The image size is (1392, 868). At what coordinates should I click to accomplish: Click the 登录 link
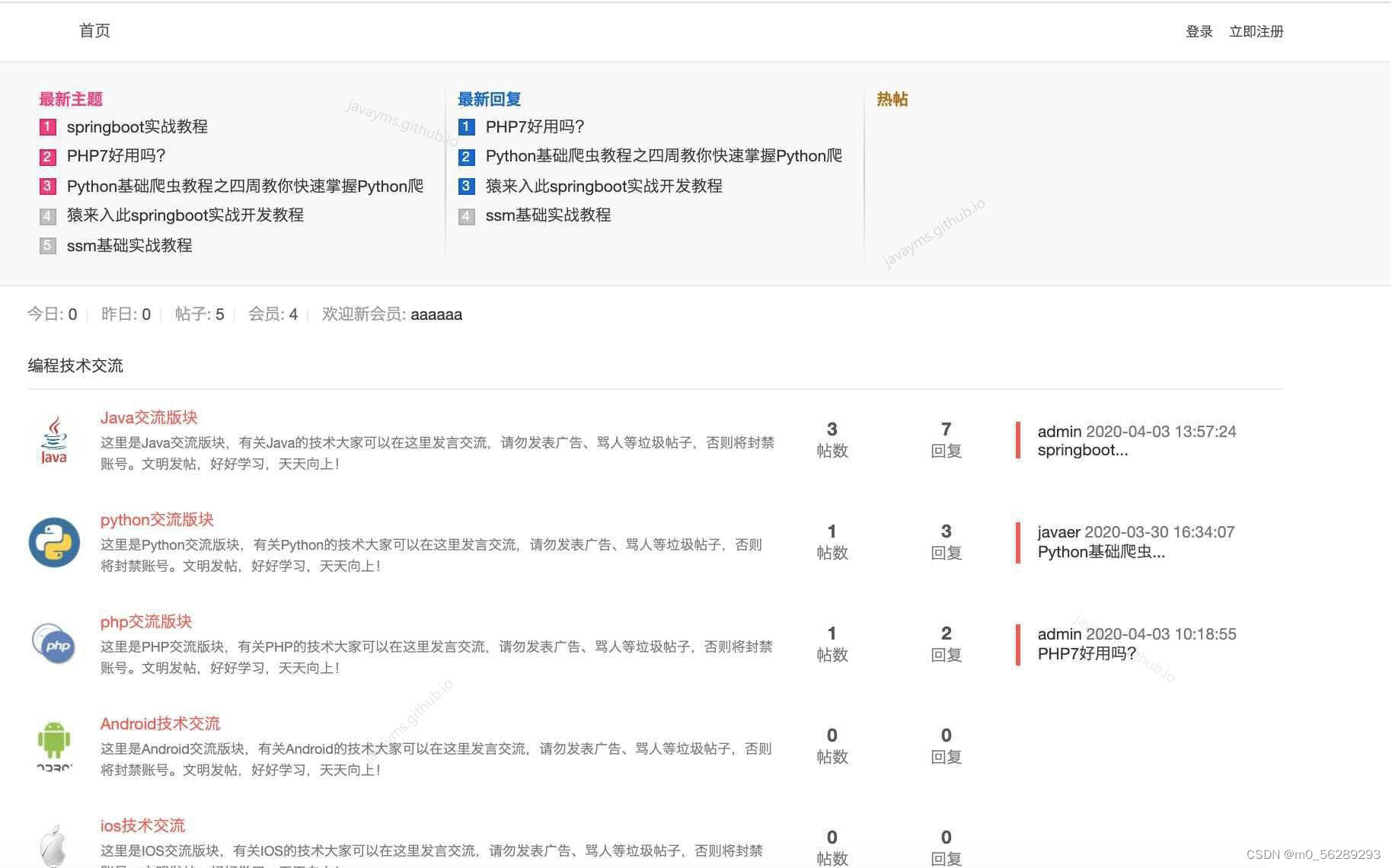[1199, 31]
